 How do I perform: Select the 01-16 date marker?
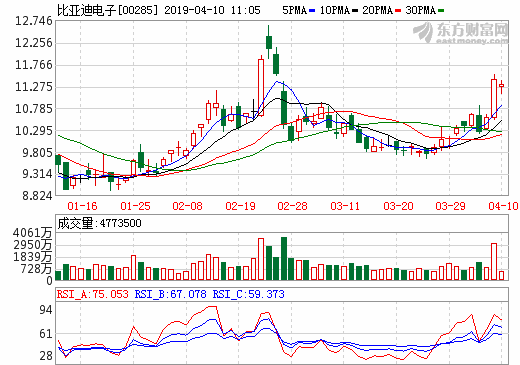[82, 206]
